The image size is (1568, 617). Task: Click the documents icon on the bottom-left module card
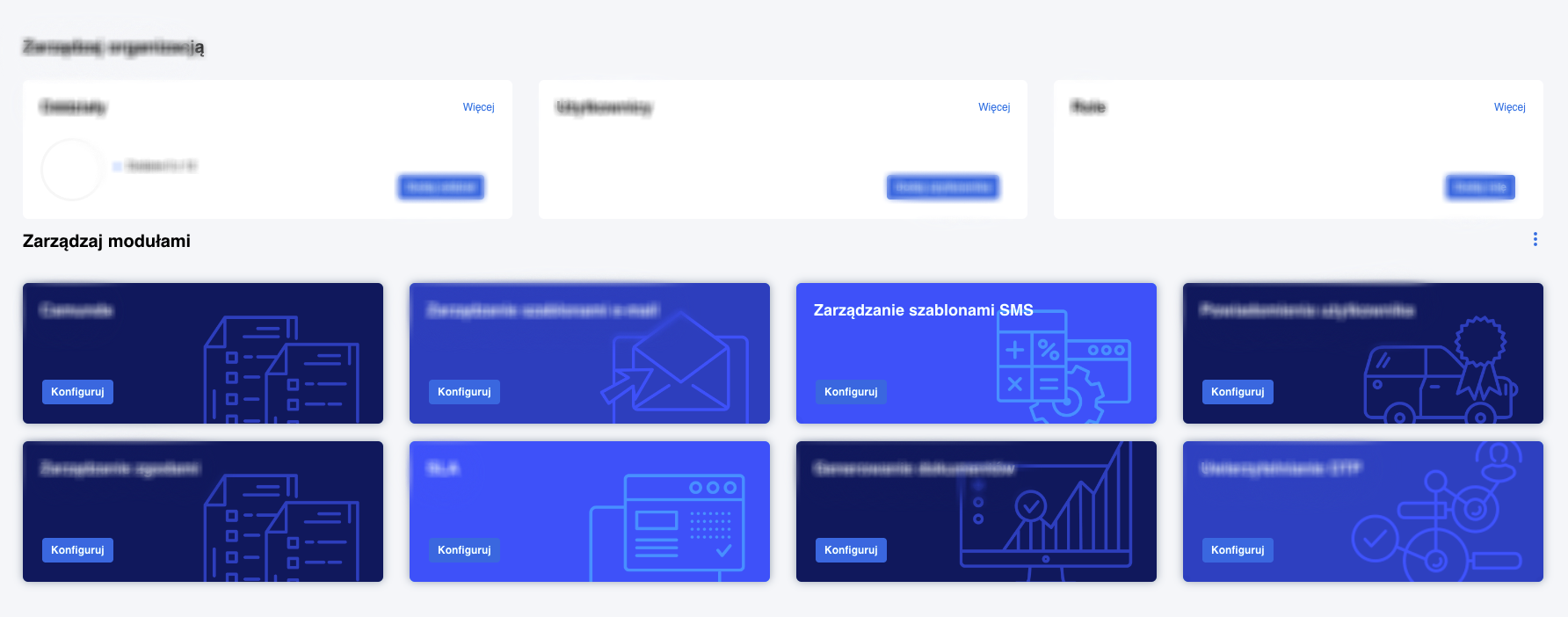click(x=281, y=527)
